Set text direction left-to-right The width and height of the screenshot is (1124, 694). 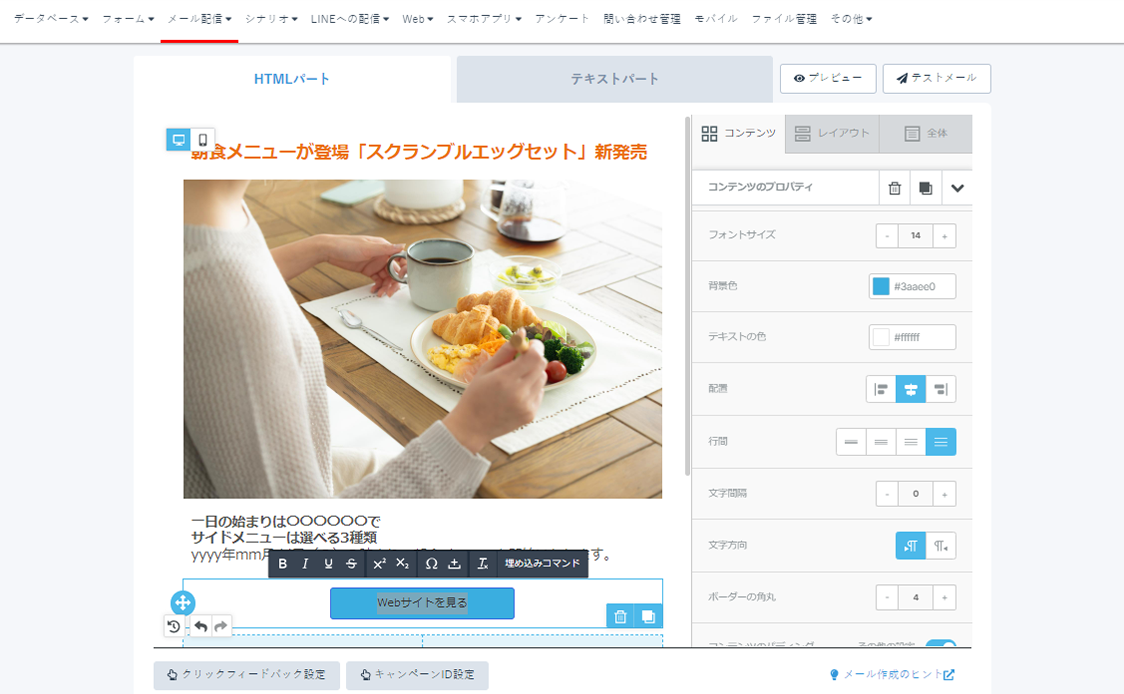pyautogui.click(x=911, y=546)
